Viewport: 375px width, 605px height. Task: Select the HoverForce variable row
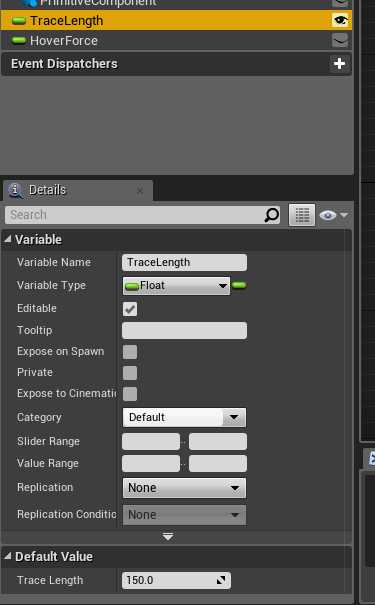tap(176, 41)
